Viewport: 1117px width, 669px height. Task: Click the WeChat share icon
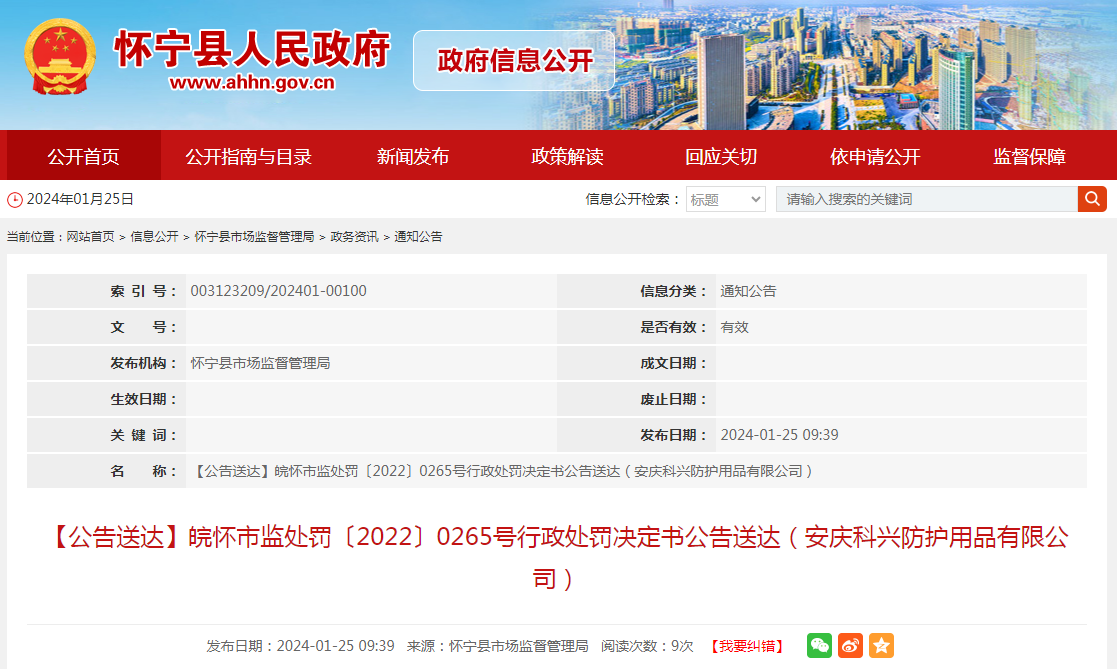[819, 646]
